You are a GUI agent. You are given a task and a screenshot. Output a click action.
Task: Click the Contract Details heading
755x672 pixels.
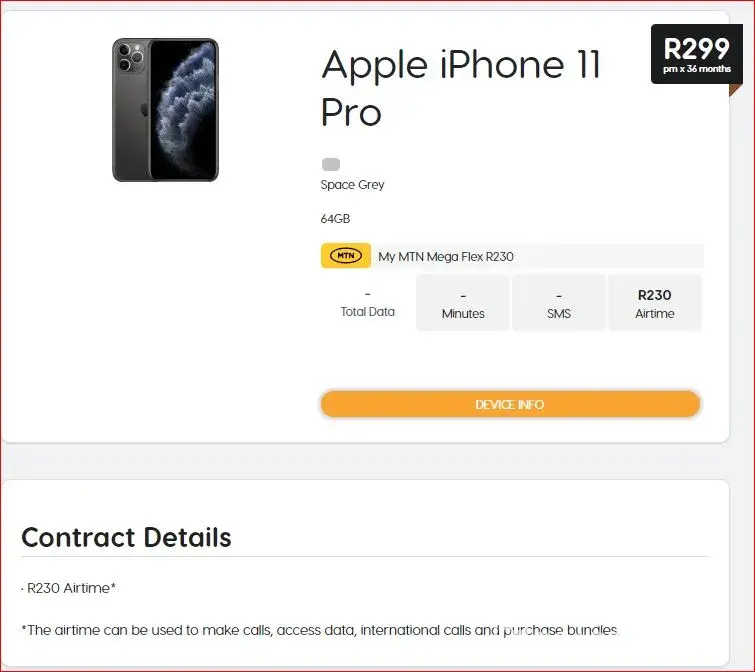pos(126,537)
